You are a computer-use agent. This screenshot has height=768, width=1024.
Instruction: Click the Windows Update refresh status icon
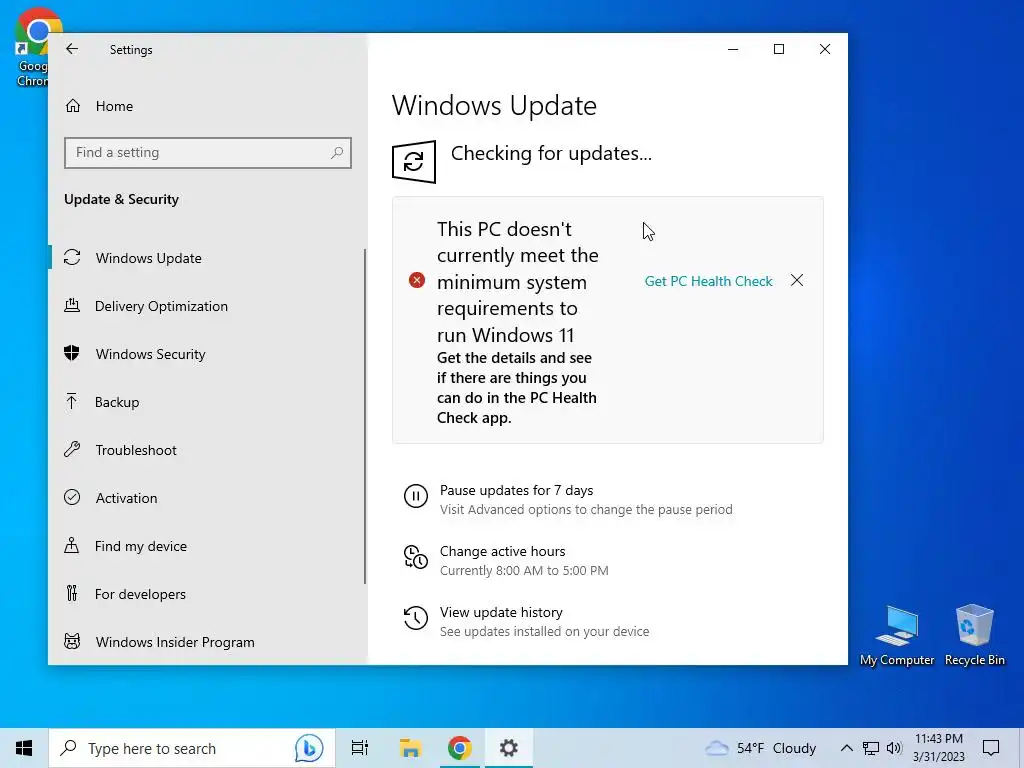[x=414, y=161]
